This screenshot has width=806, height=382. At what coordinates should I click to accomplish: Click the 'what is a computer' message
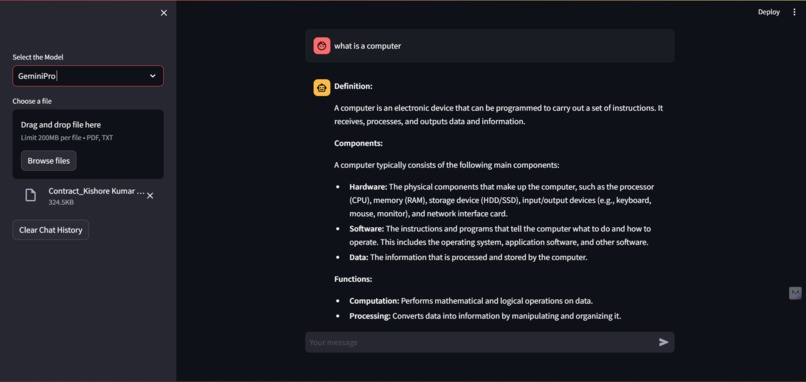click(x=368, y=46)
